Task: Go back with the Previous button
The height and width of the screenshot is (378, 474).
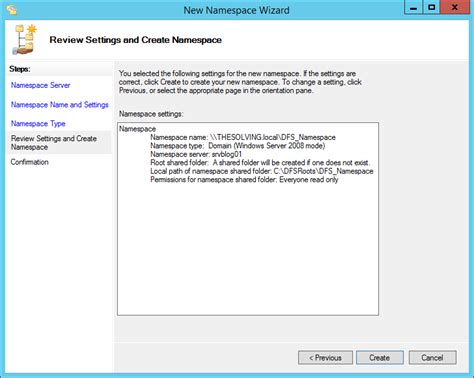Action: click(x=325, y=358)
